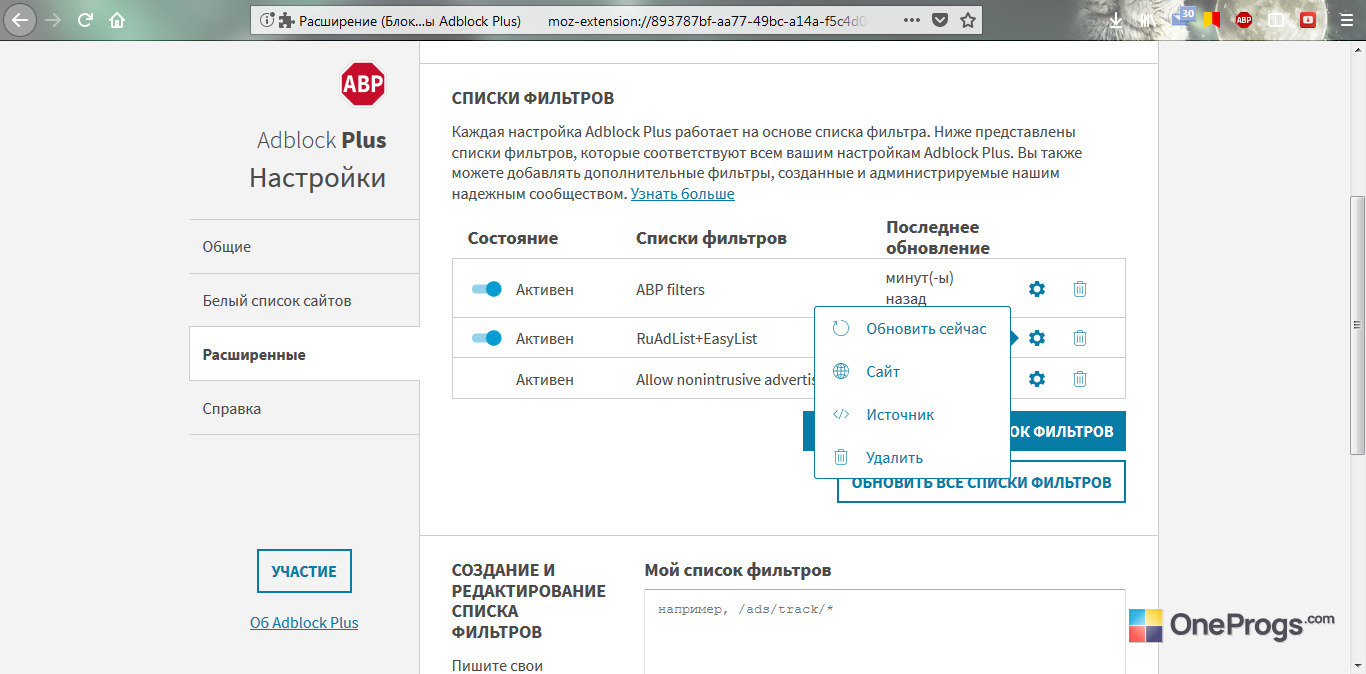Open mail notifier icon showing 30
This screenshot has height=674, width=1366.
pyautogui.click(x=1184, y=17)
